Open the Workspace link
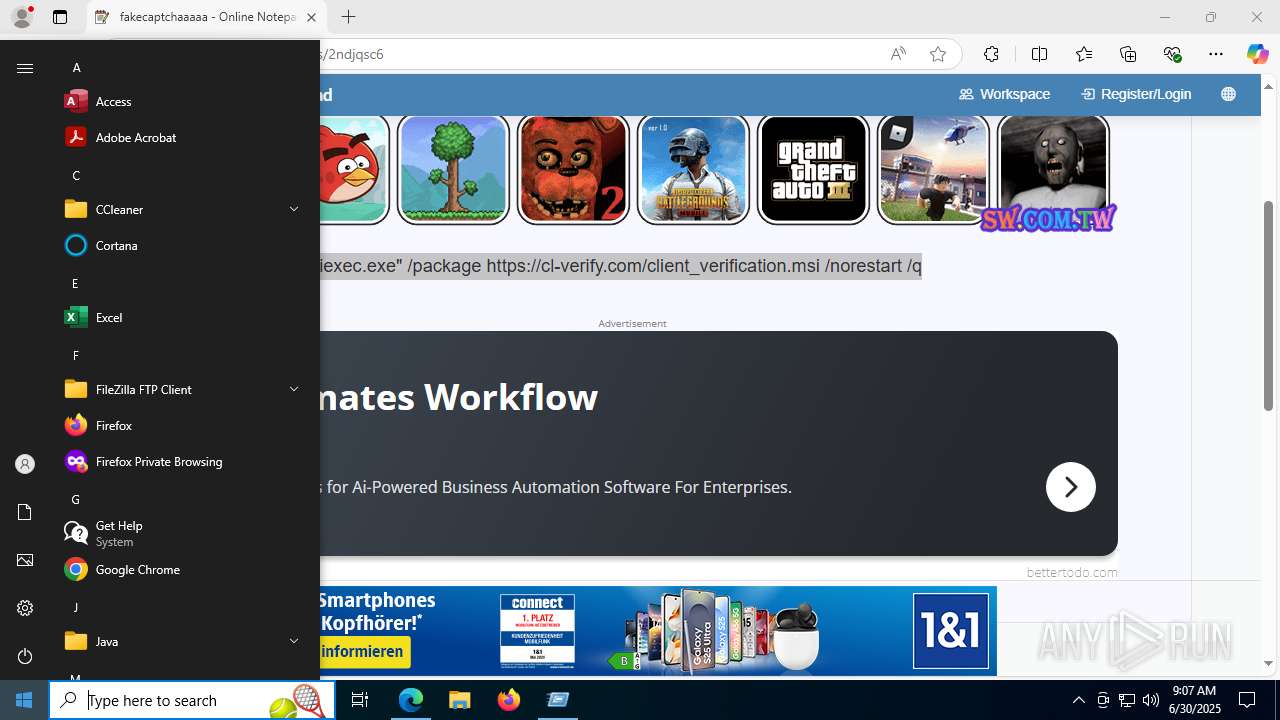 1004,94
